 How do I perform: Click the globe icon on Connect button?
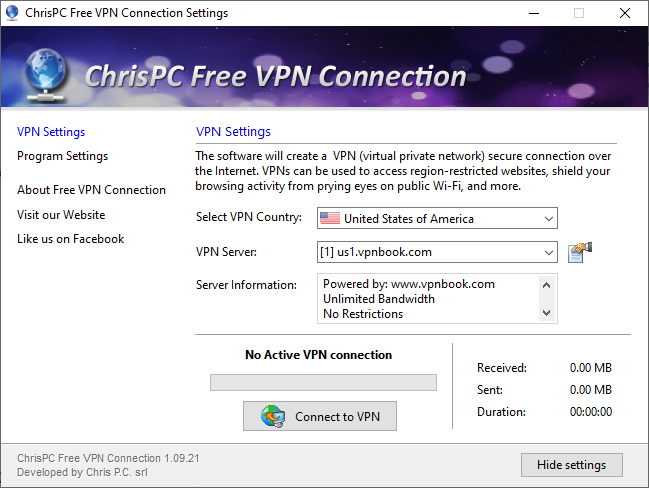(x=272, y=417)
